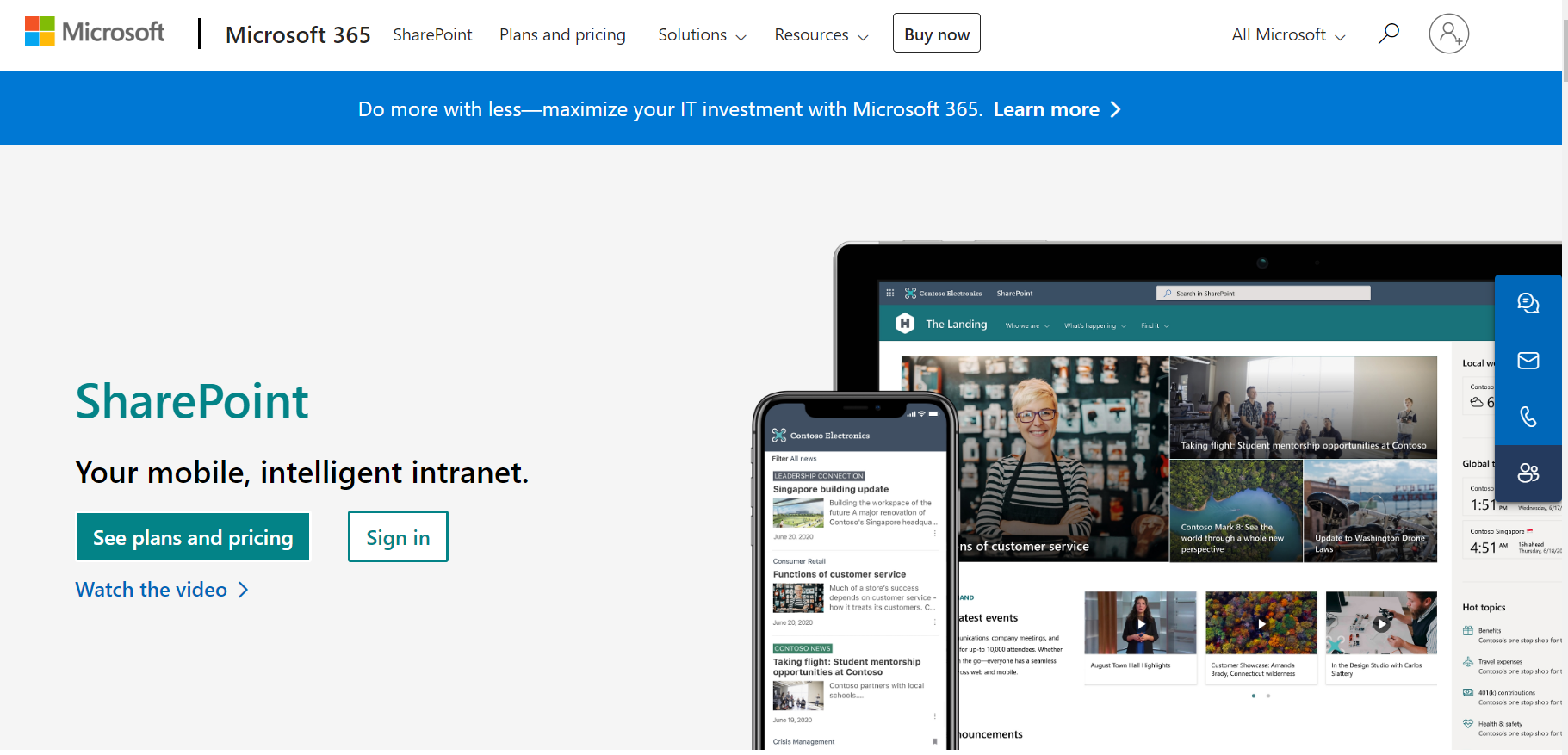The image size is (1568, 755).
Task: Select the first carousel pagination dot
Action: pos(1254,696)
